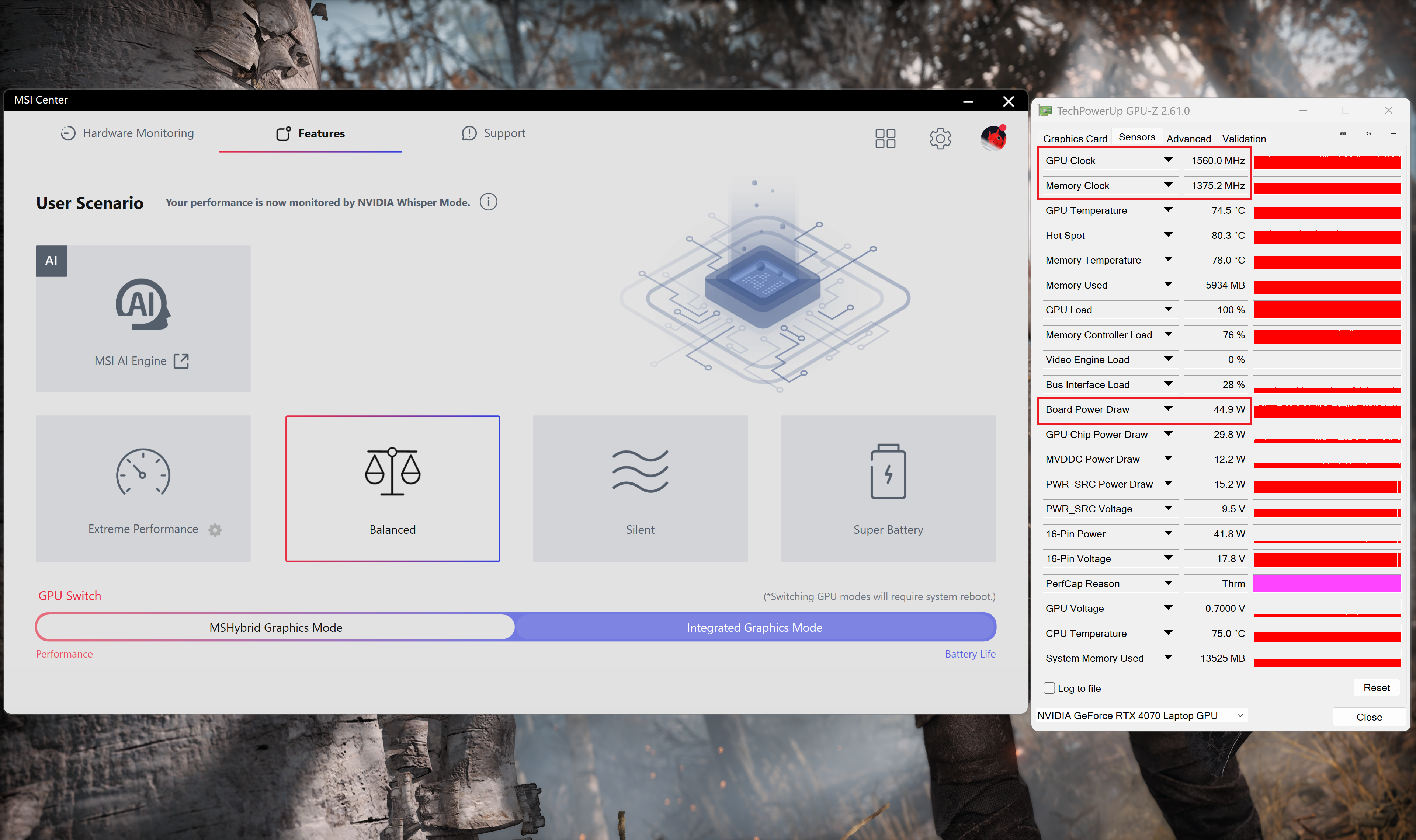Viewport: 1416px width, 840px height.
Task: Click Bus Interface Load graph
Action: pyautogui.click(x=1327, y=385)
